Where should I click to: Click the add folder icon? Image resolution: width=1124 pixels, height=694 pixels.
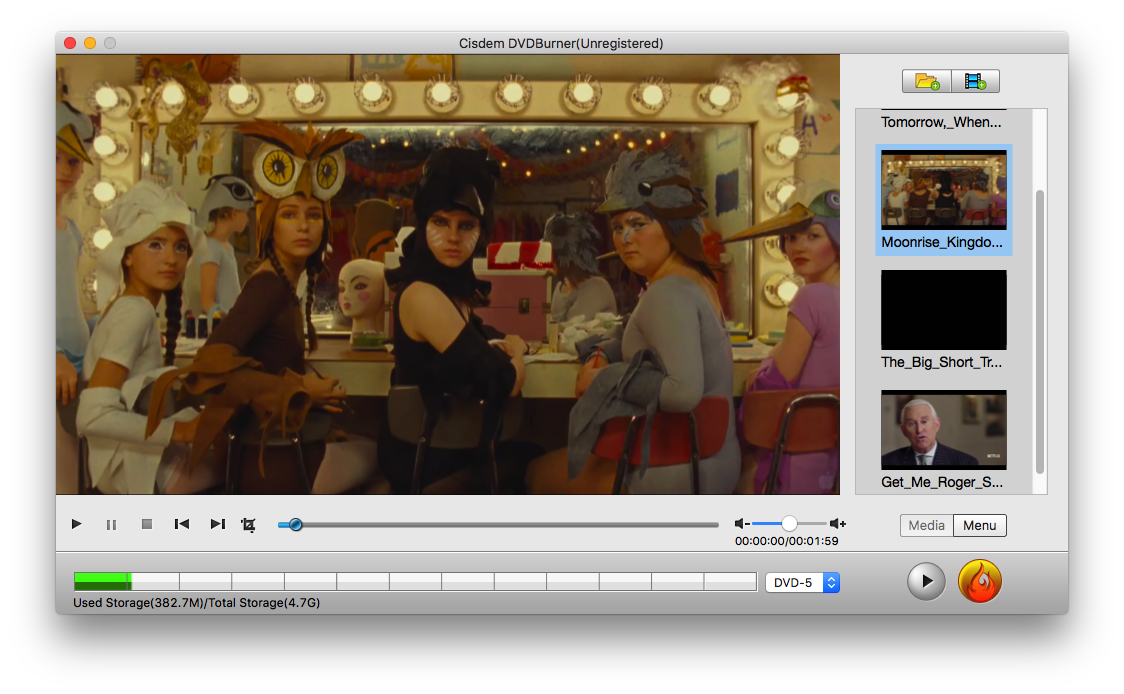[927, 82]
